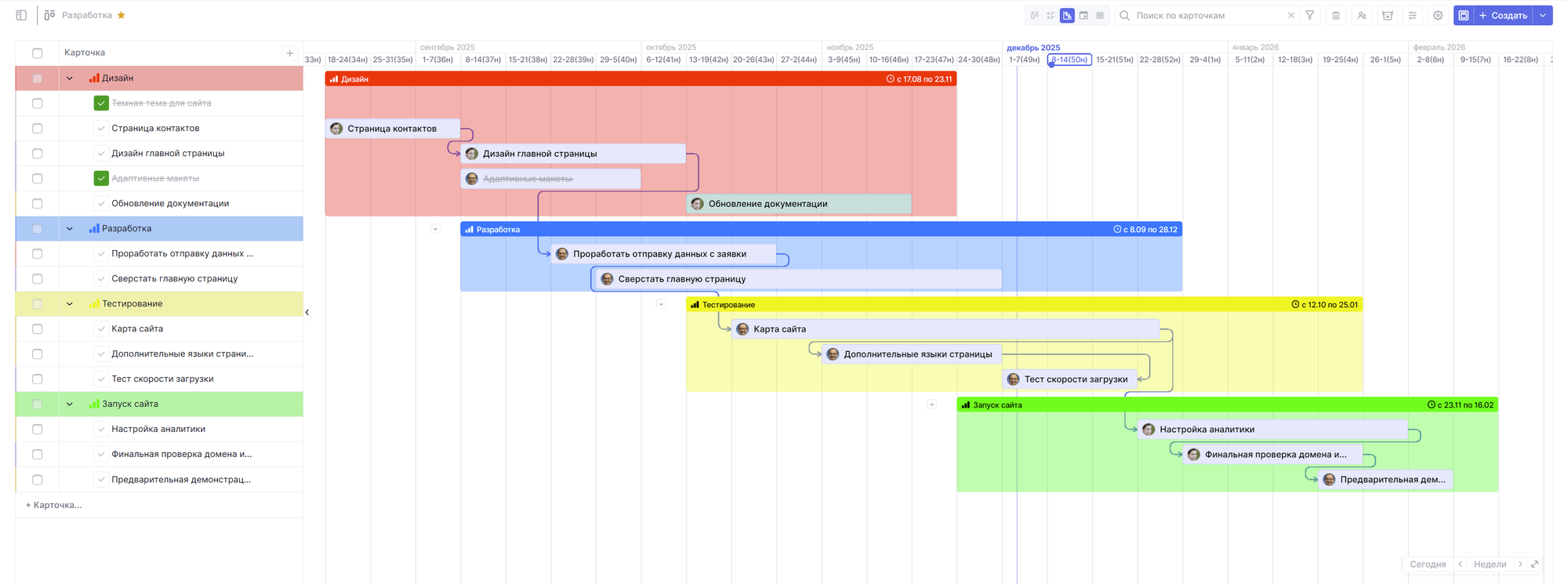
Task: Switch to the grid tiles view
Action: [x=1100, y=16]
